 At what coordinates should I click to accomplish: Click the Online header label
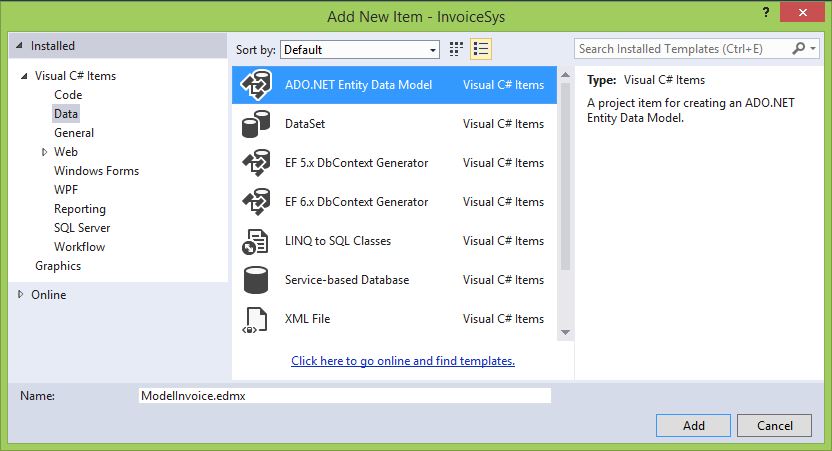[x=48, y=295]
